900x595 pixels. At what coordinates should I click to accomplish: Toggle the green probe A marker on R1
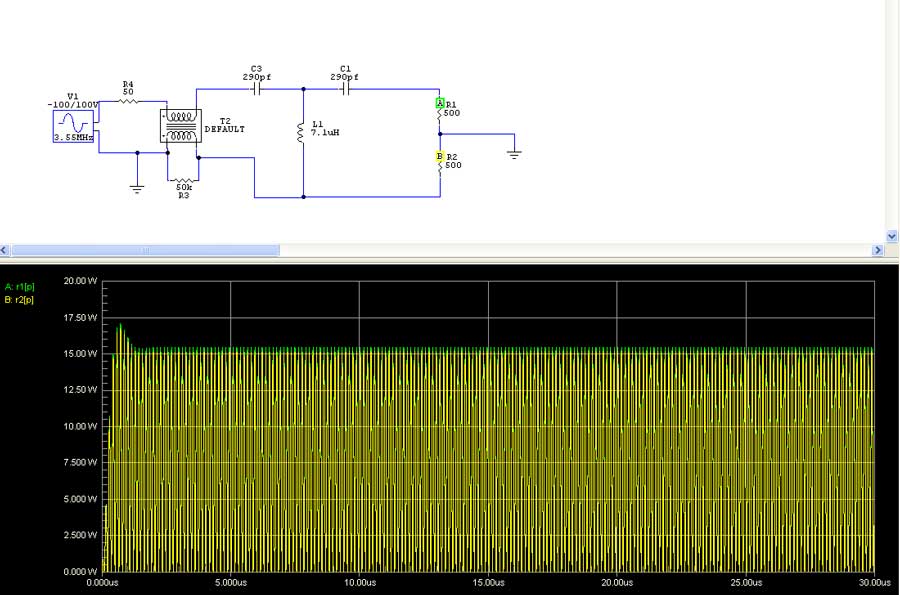pos(438,102)
